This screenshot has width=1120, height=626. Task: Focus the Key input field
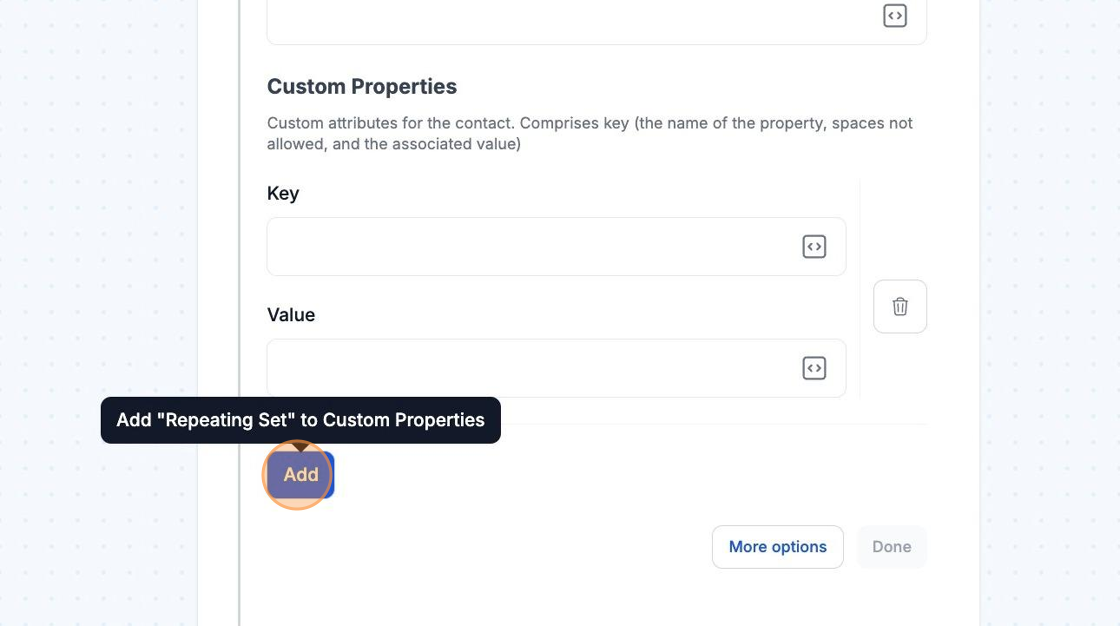530,247
